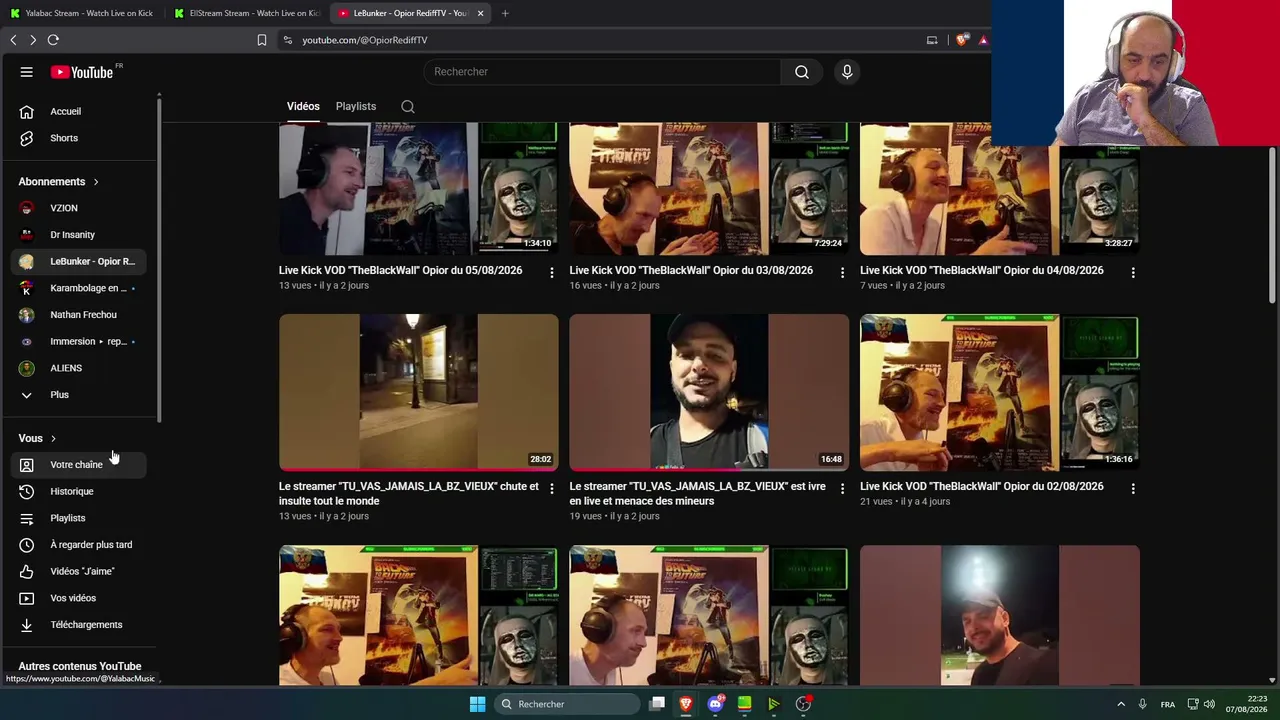
Task: Expand the Abonnements section
Action: [x=59, y=182]
